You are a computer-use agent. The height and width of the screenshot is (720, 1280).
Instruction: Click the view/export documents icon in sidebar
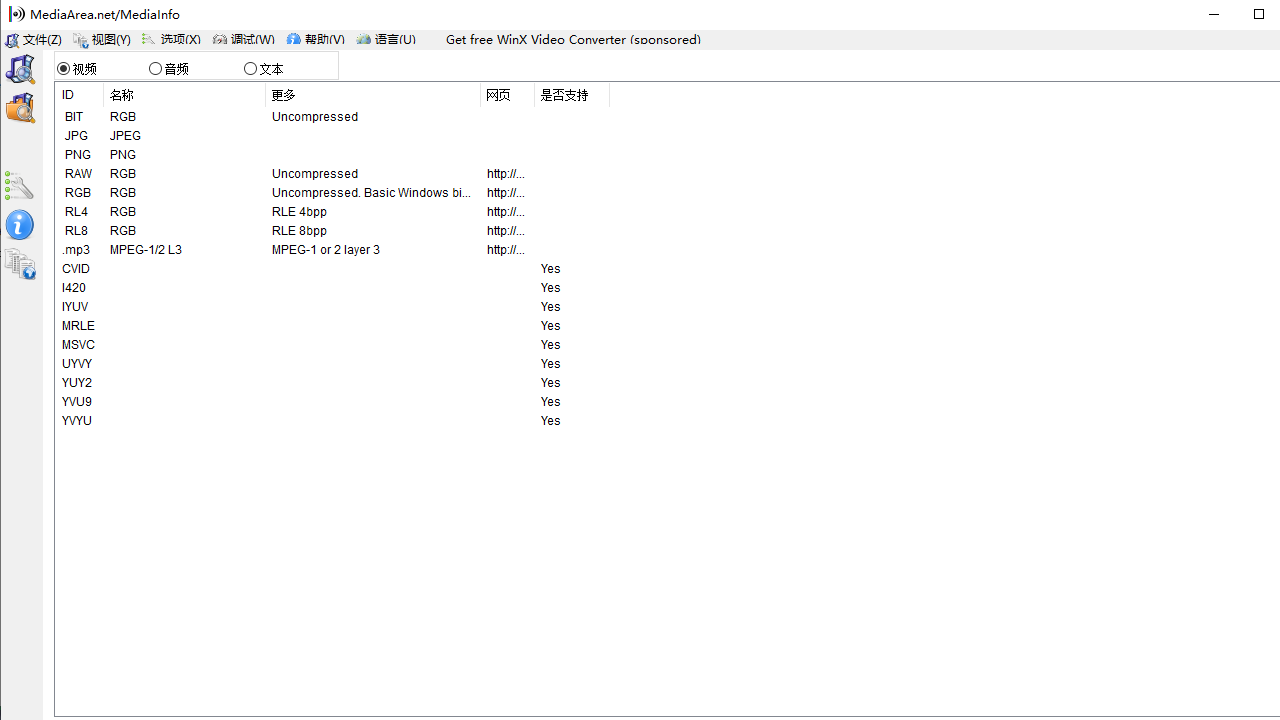20,265
